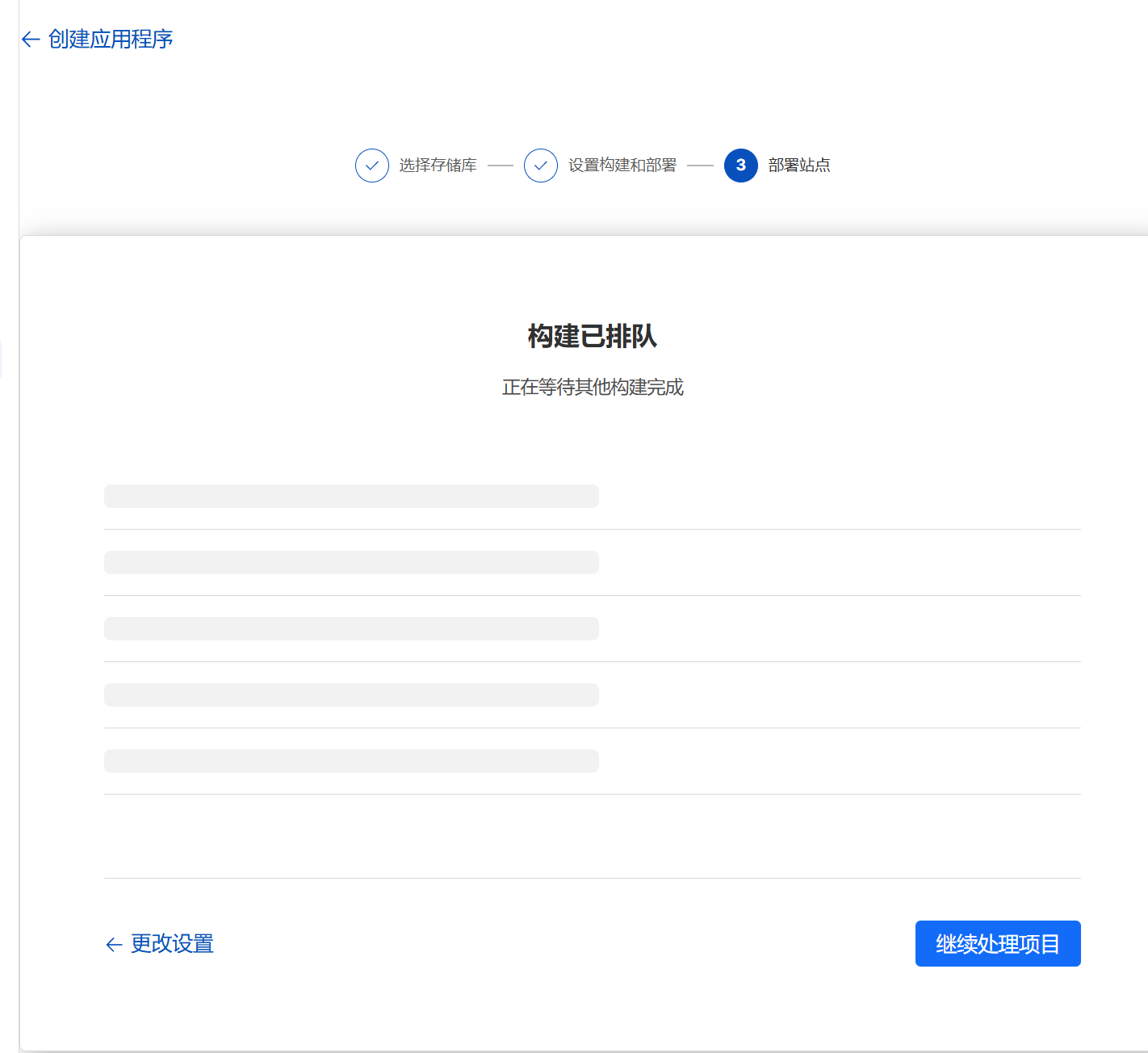Click the fifth loading placeholder bar
This screenshot has height=1053, width=1148.
351,761
